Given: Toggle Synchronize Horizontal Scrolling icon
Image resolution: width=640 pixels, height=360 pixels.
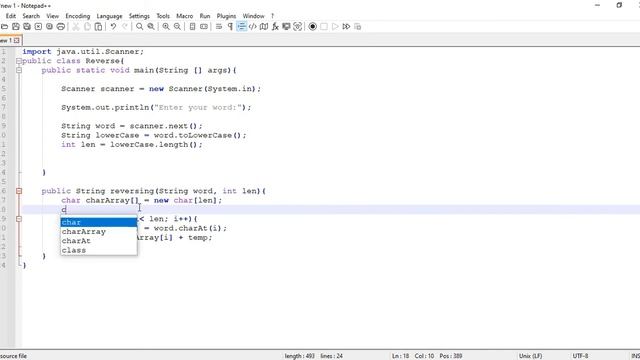Looking at the screenshot, I should tap(204, 27).
